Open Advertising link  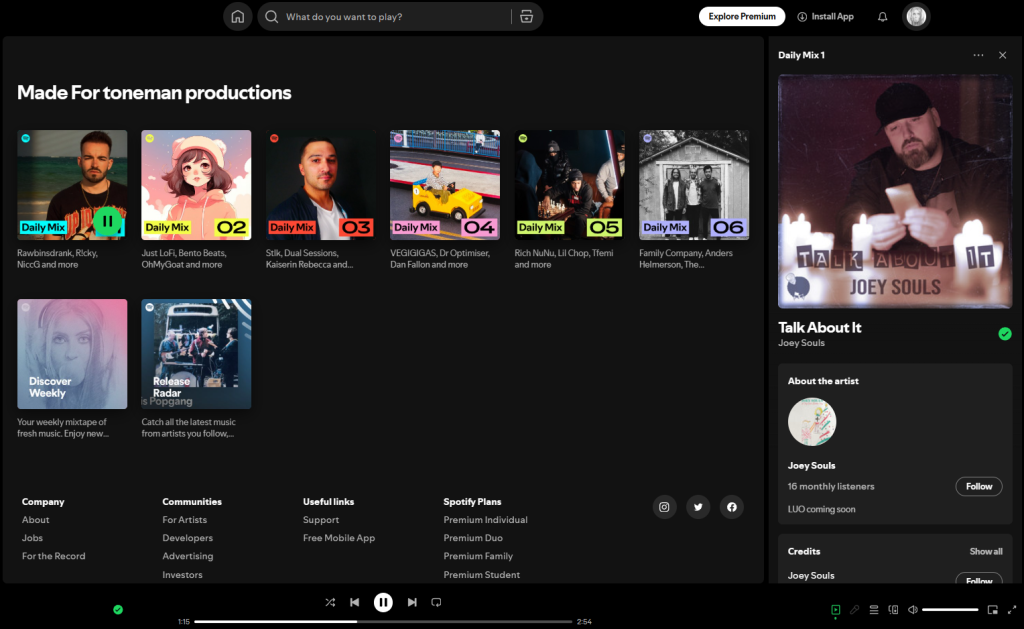(187, 556)
